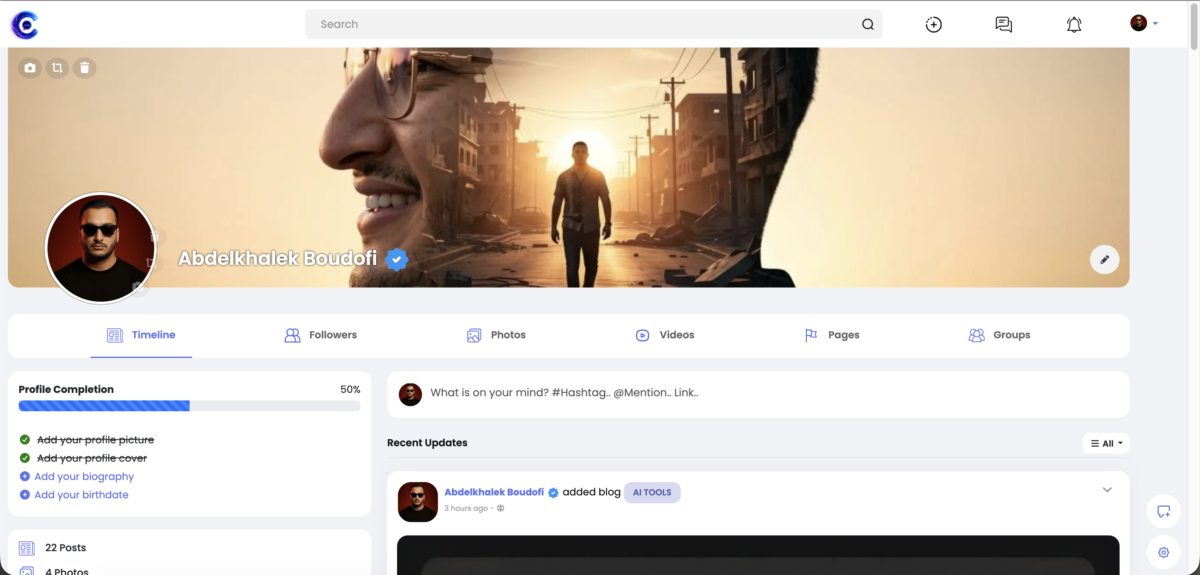
Task: Switch to the Videos tab
Action: [665, 335]
